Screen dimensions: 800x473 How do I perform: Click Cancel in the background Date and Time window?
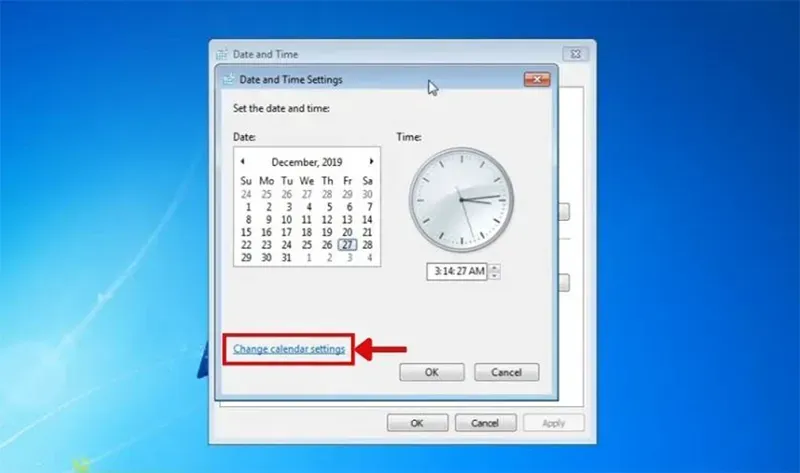tap(485, 423)
